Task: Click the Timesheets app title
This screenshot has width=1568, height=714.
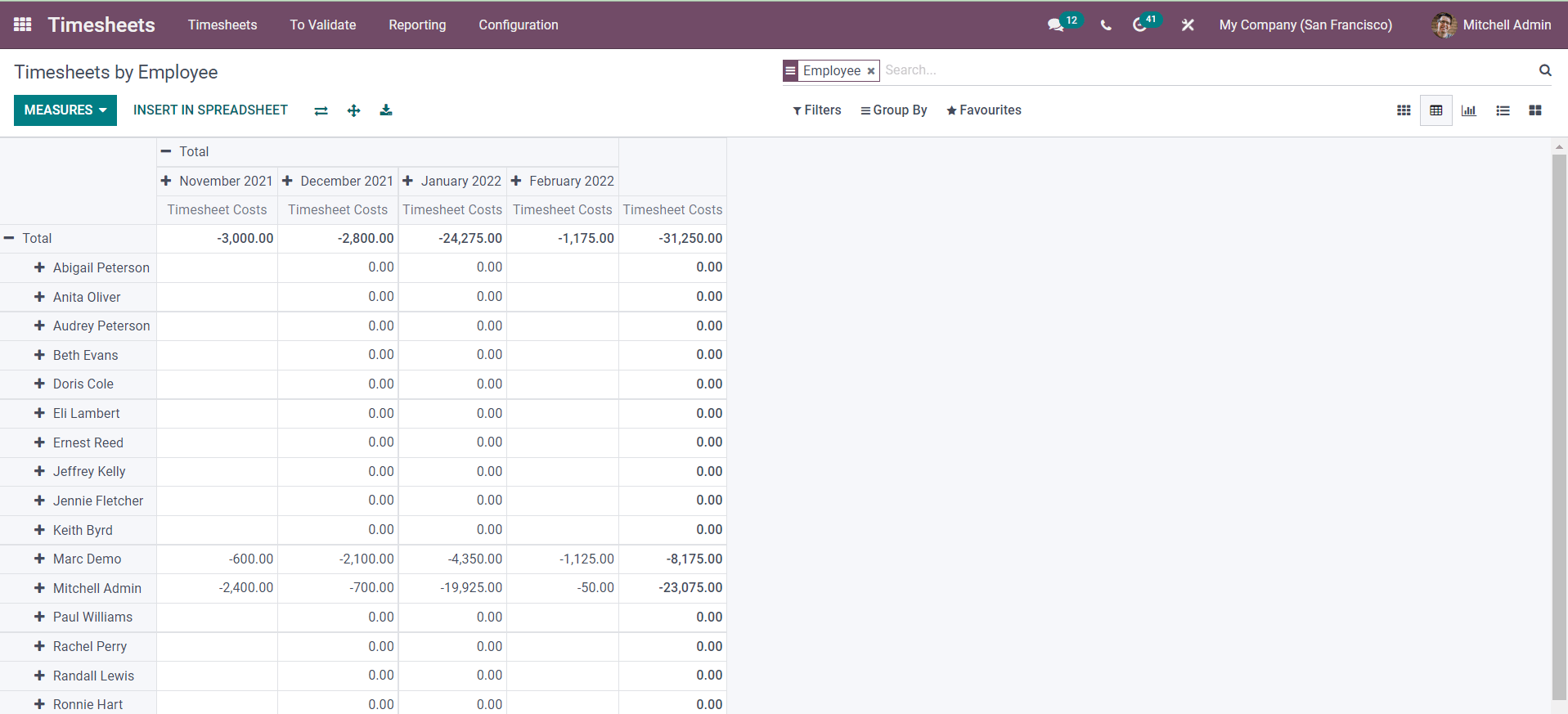Action: pyautogui.click(x=101, y=25)
